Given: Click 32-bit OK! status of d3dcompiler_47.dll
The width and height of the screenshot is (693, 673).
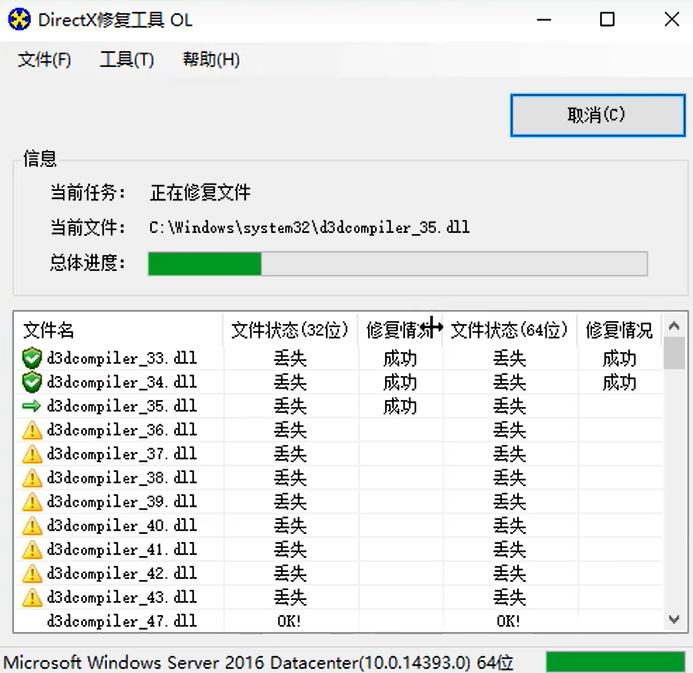Looking at the screenshot, I should [x=289, y=621].
